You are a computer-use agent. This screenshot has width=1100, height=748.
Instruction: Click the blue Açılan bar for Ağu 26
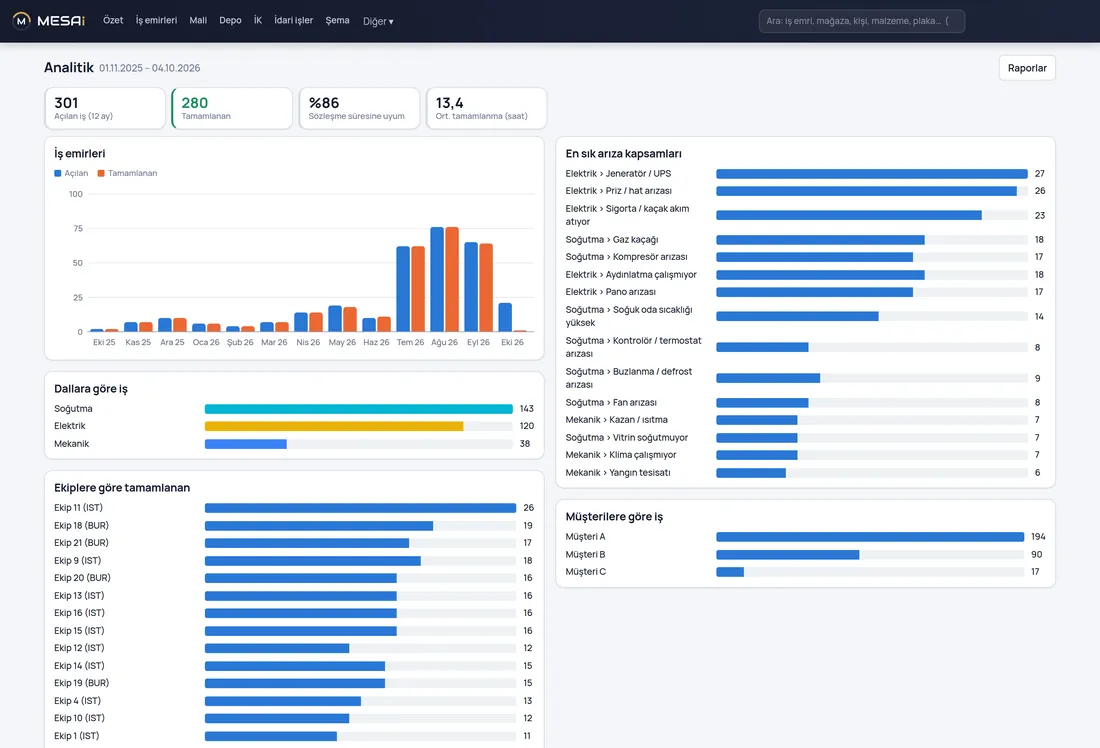(x=437, y=279)
